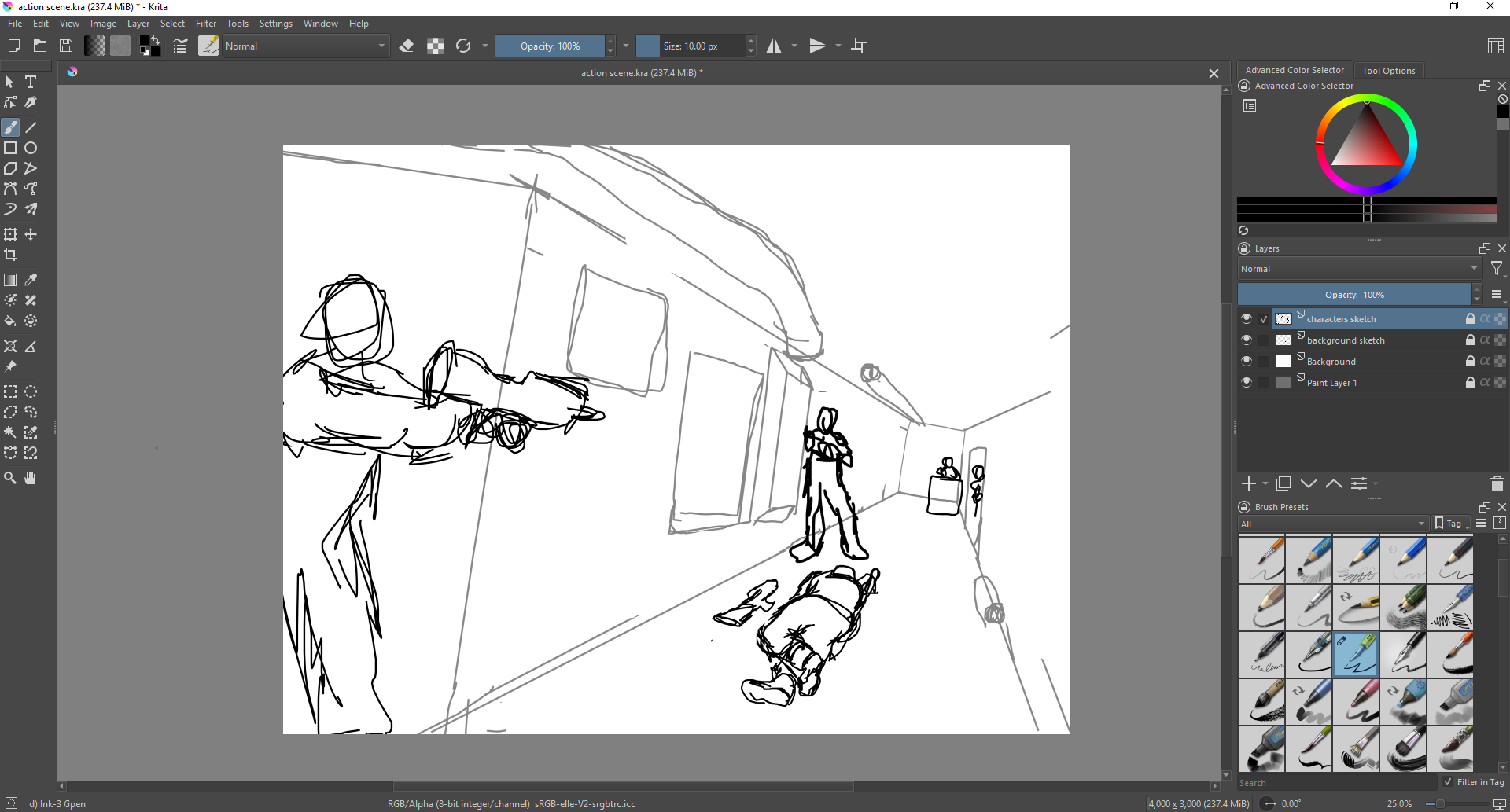Image resolution: width=1510 pixels, height=812 pixels.
Task: Open the workspace chooser
Action: pyautogui.click(x=1496, y=46)
